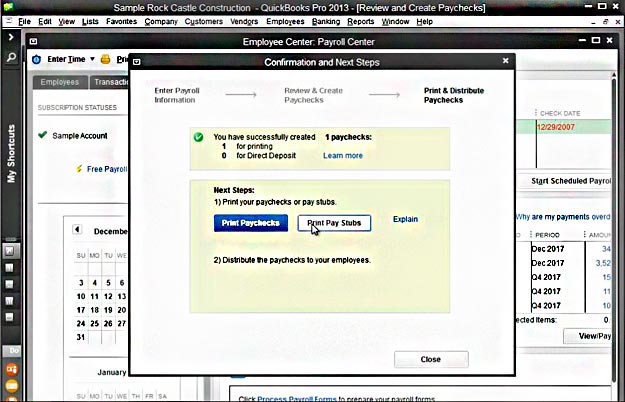This screenshot has height=402, width=625.
Task: Click the Sample Account green checkmark
Action: coord(43,135)
